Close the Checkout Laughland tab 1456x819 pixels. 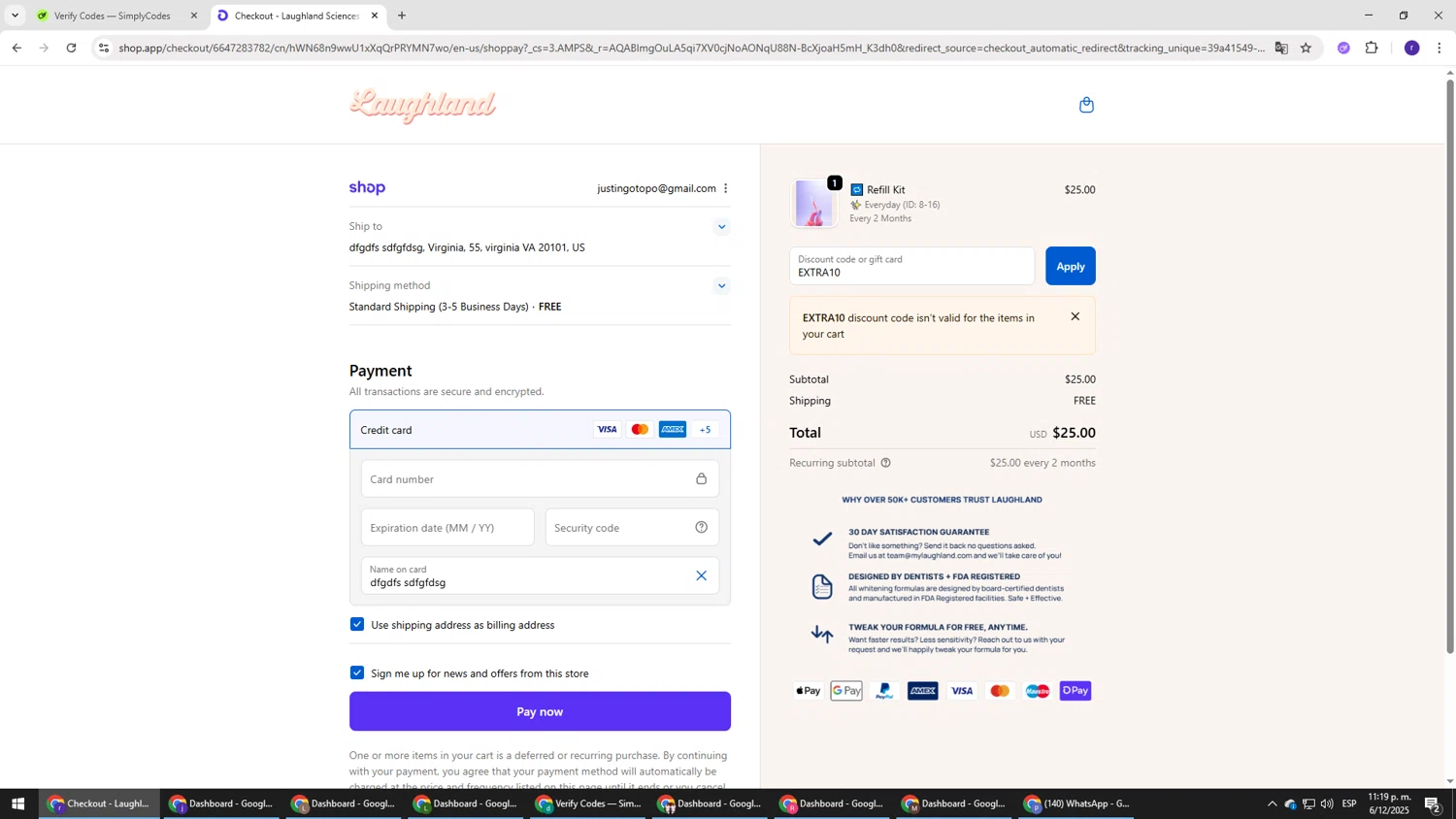pyautogui.click(x=374, y=16)
